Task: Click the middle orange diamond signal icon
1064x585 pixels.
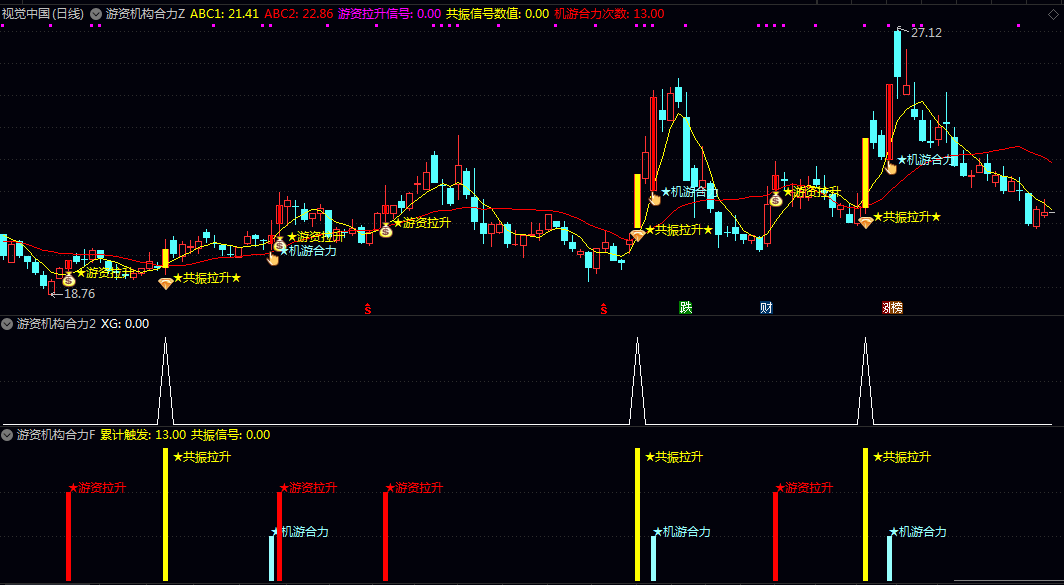Action: coord(637,235)
